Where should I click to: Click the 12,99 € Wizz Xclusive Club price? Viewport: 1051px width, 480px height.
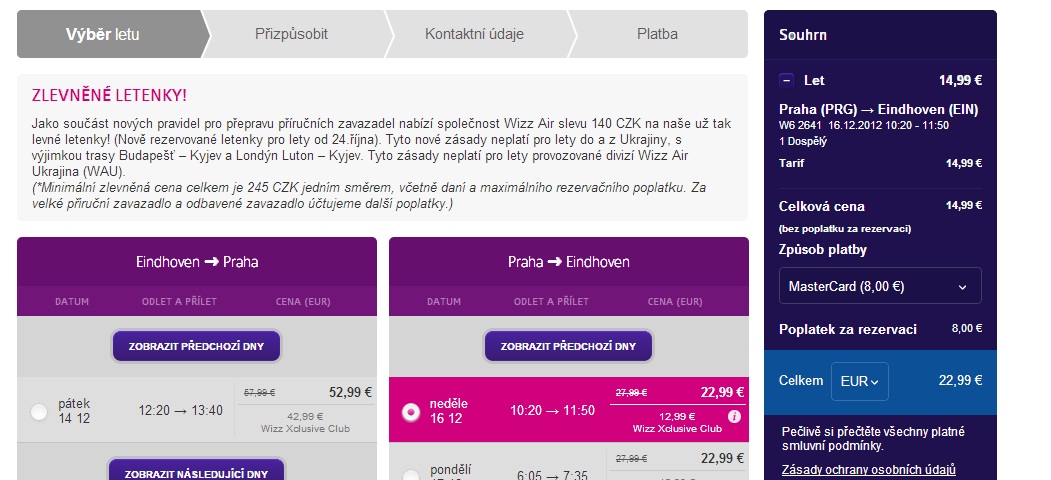pyautogui.click(x=677, y=416)
